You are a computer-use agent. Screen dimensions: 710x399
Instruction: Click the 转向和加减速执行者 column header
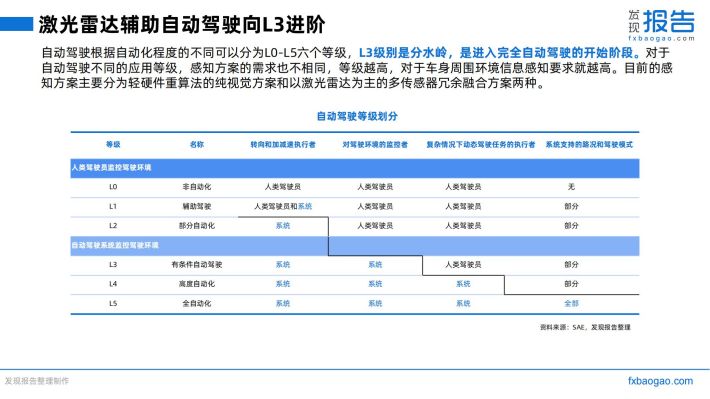click(x=283, y=144)
